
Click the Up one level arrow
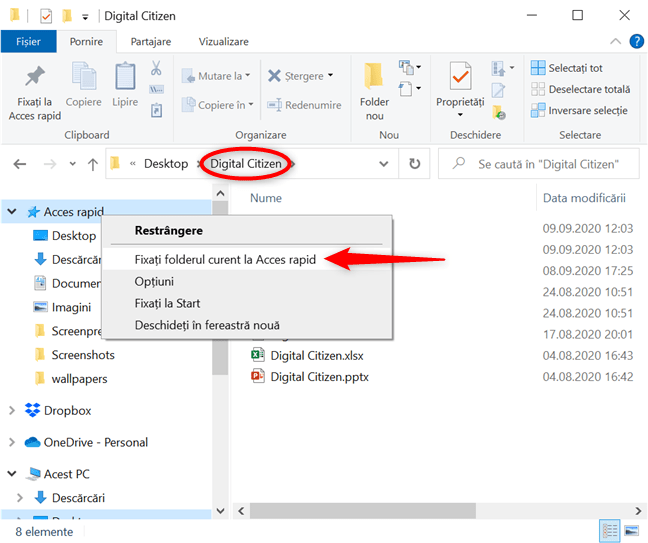pos(93,164)
